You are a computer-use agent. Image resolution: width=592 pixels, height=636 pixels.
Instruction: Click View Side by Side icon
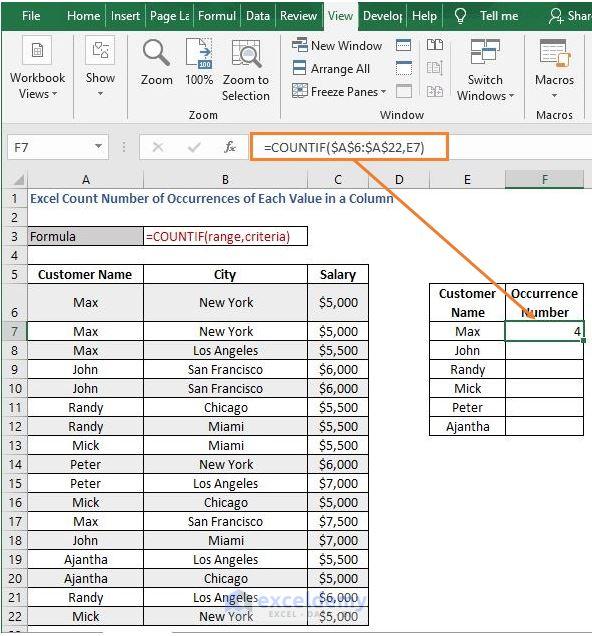pos(435,45)
